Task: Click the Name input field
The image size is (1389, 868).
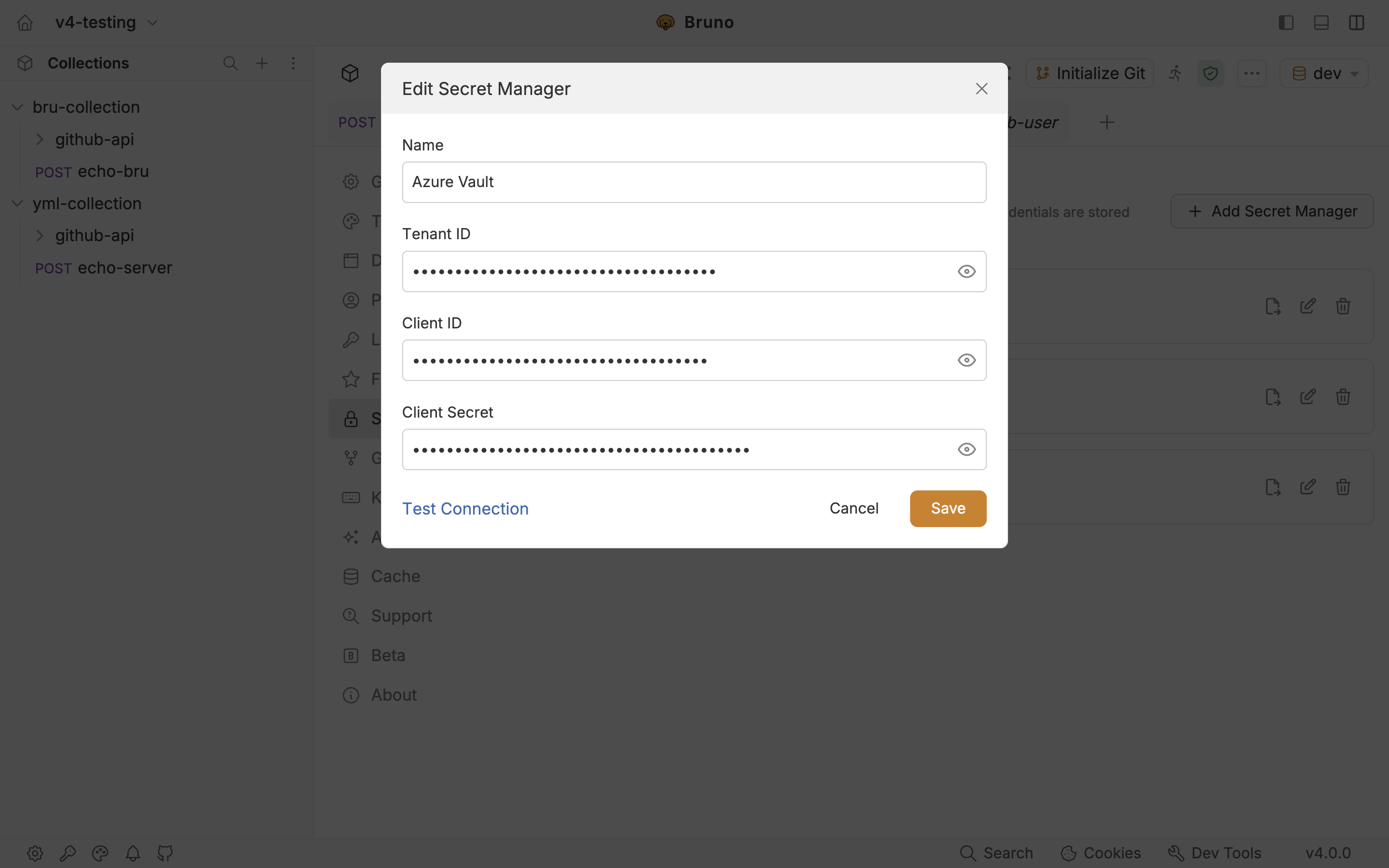Action: pyautogui.click(x=694, y=182)
